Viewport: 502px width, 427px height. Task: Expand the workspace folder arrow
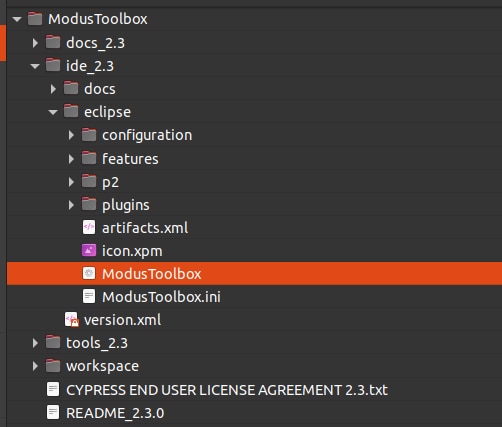point(35,366)
